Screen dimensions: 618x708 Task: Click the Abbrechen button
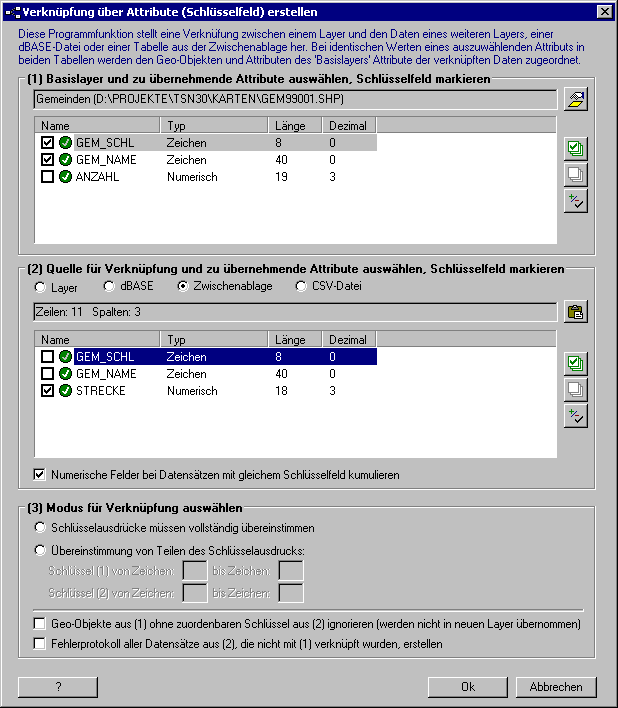pyautogui.click(x=556, y=687)
